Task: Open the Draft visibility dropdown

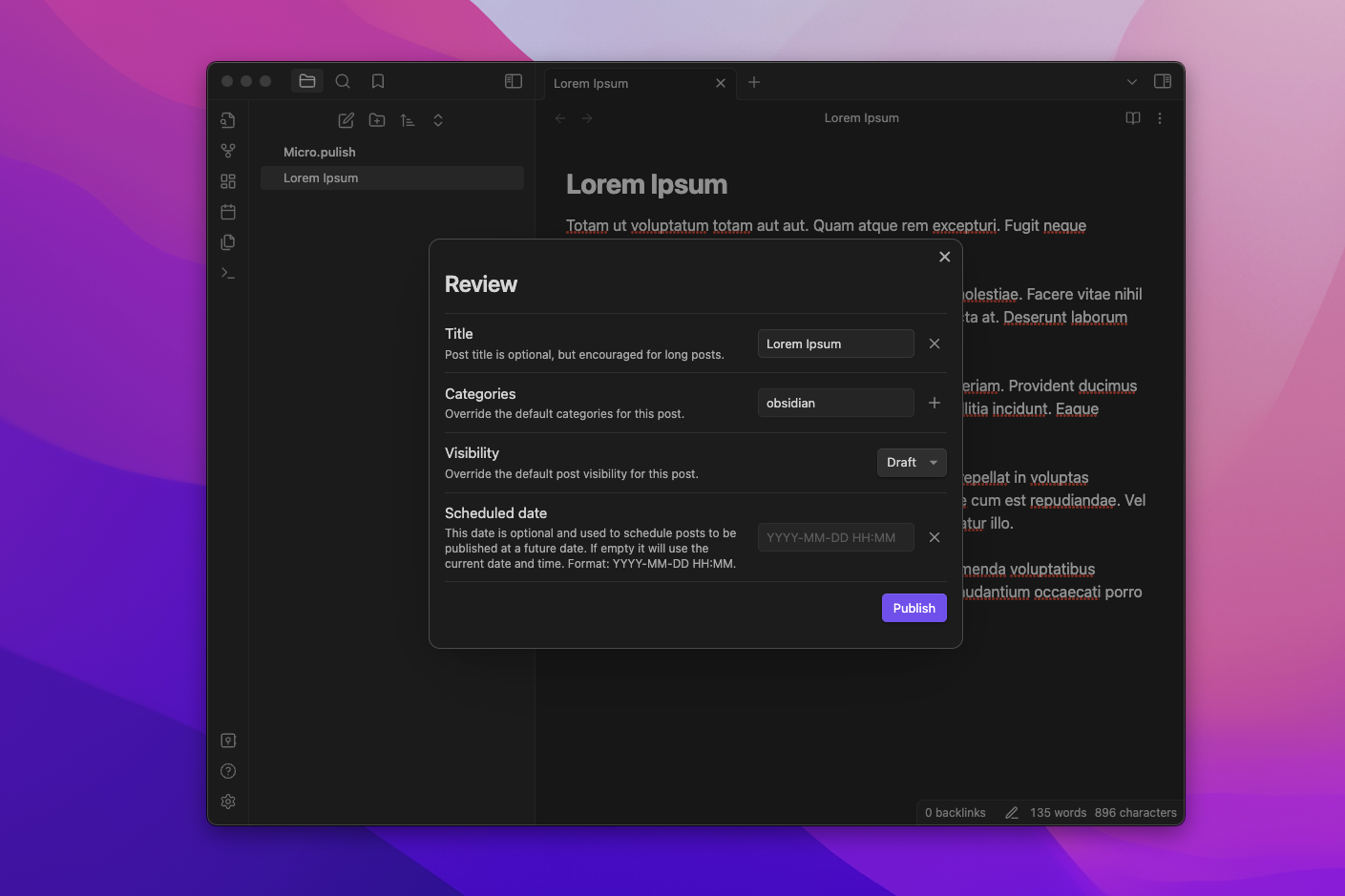Action: 911,462
